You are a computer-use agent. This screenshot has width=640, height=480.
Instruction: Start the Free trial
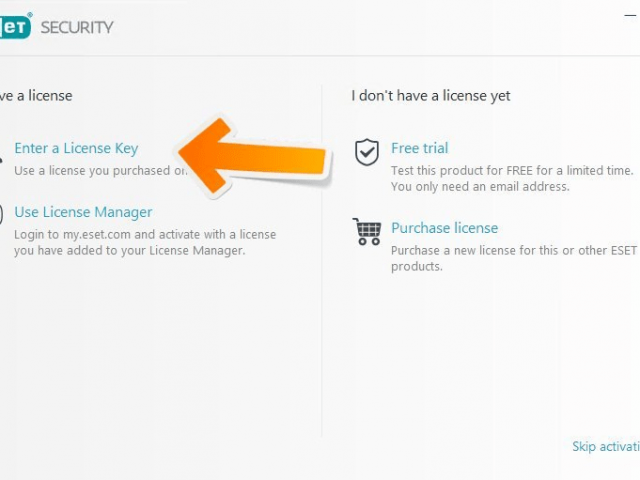click(x=419, y=148)
